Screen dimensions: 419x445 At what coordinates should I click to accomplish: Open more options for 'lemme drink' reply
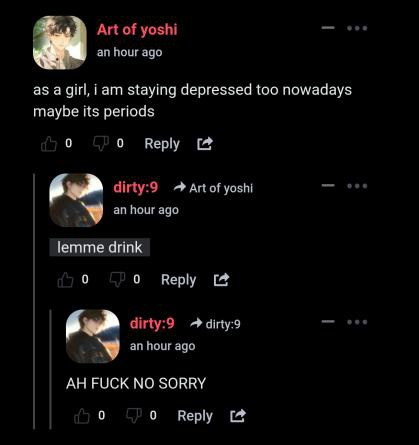click(x=357, y=186)
